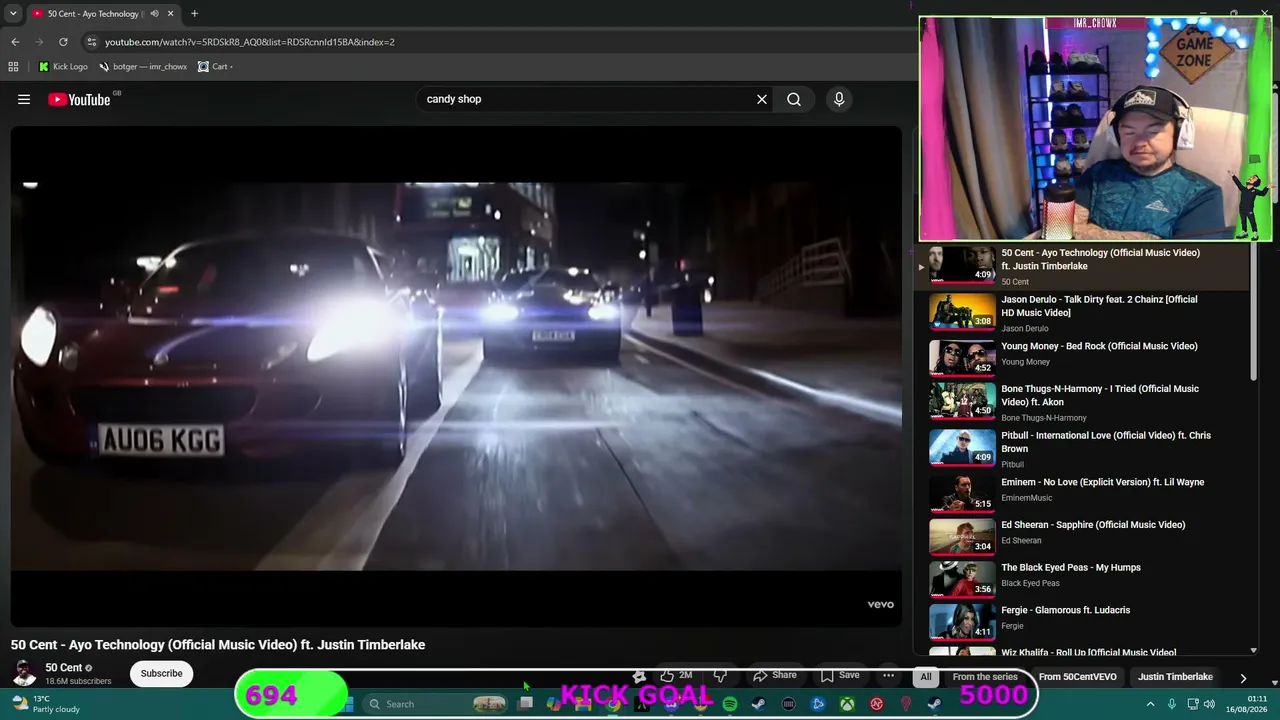1280x720 pixels.
Task: Open the YouTube guide hamburger menu
Action: [24, 99]
